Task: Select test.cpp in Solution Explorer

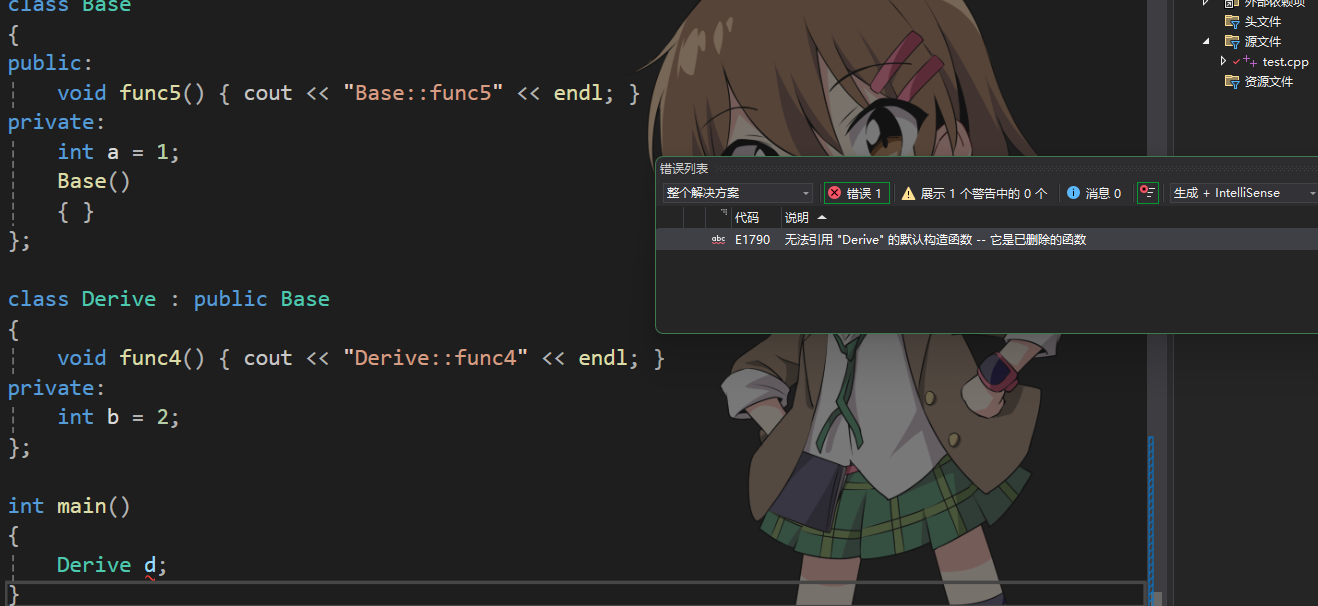Action: 1285,62
